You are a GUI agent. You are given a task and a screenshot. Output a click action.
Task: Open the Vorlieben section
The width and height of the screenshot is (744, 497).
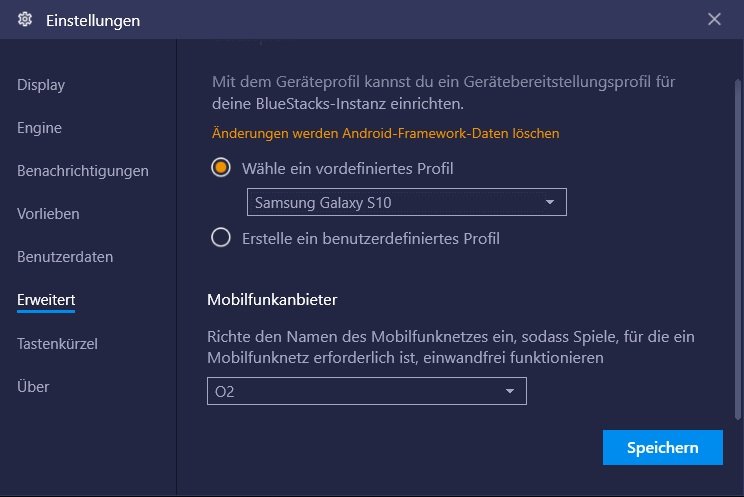(48, 214)
